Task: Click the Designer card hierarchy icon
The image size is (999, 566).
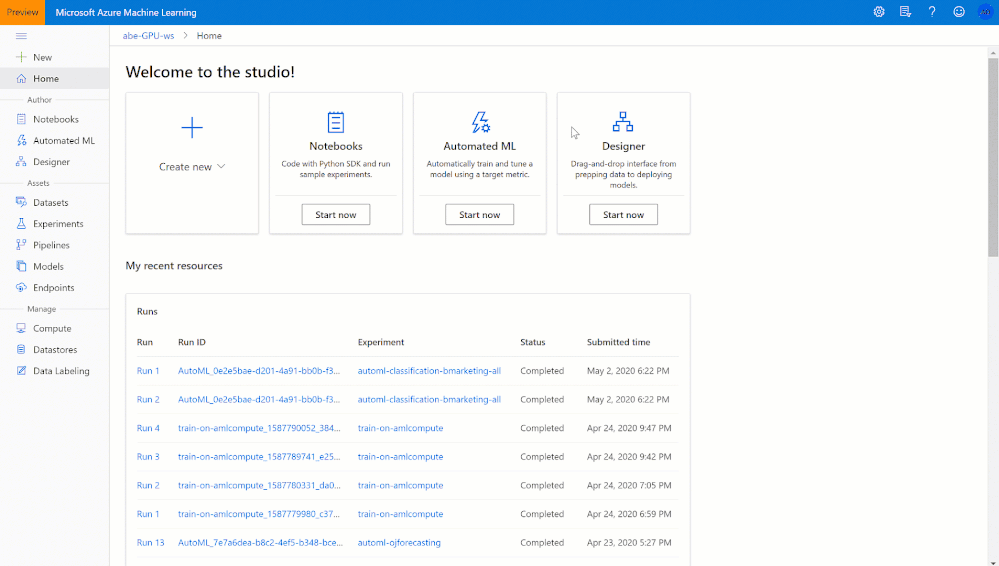Action: point(623,122)
